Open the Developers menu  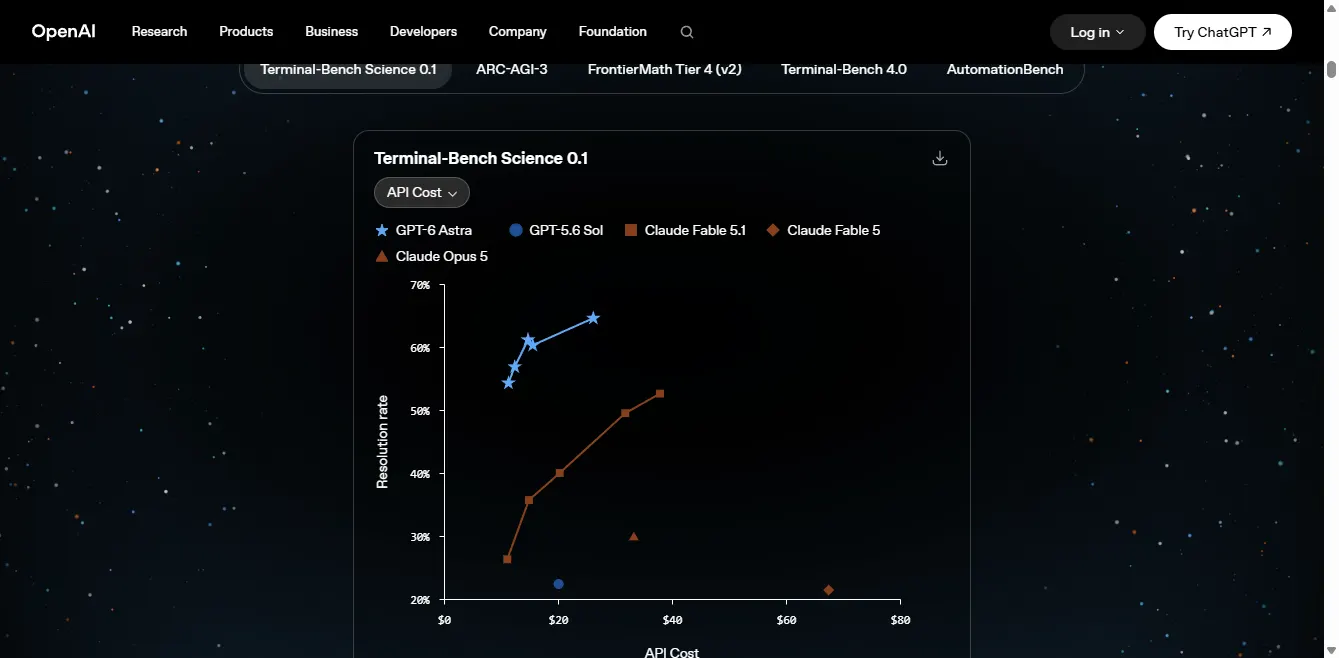424,32
